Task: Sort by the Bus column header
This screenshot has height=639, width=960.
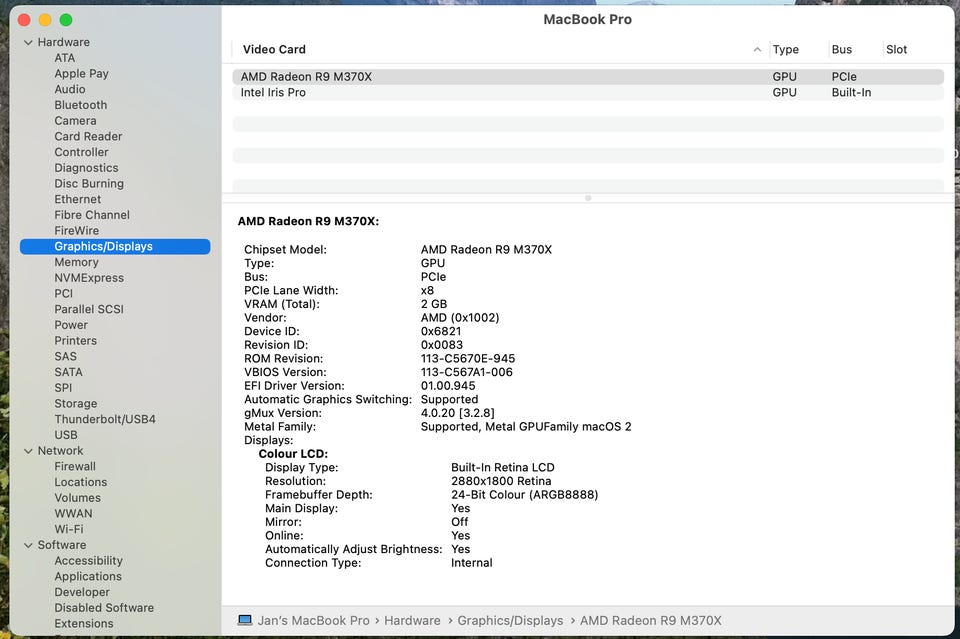Action: [x=842, y=49]
